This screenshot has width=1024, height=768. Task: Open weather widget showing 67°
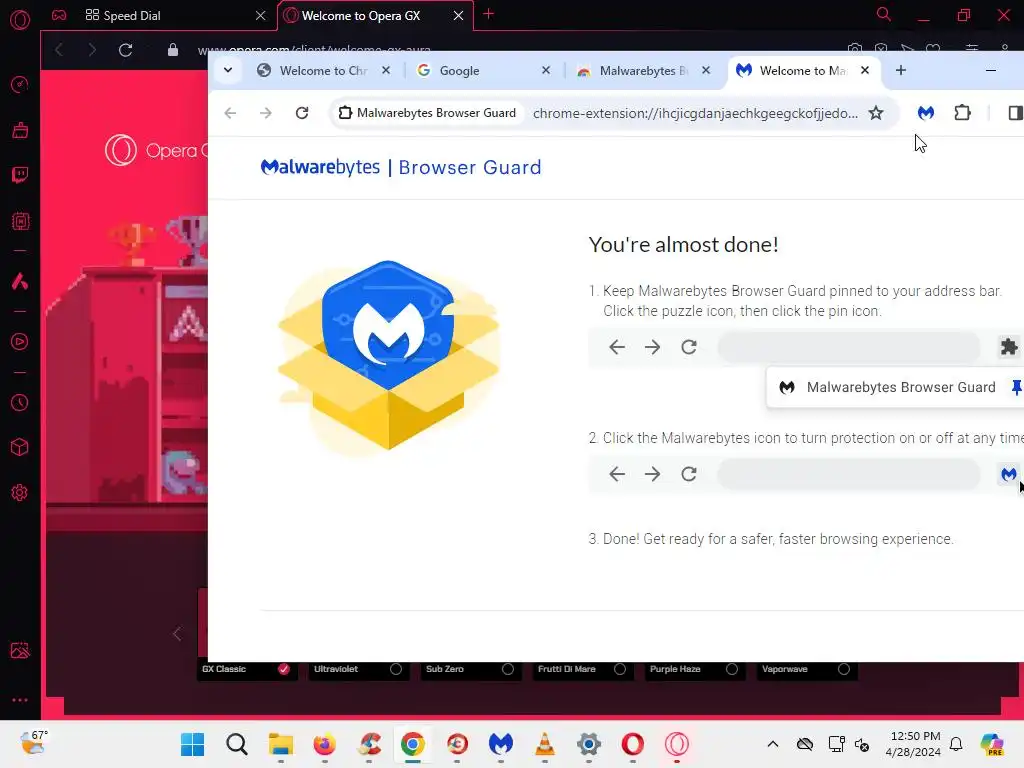34,743
